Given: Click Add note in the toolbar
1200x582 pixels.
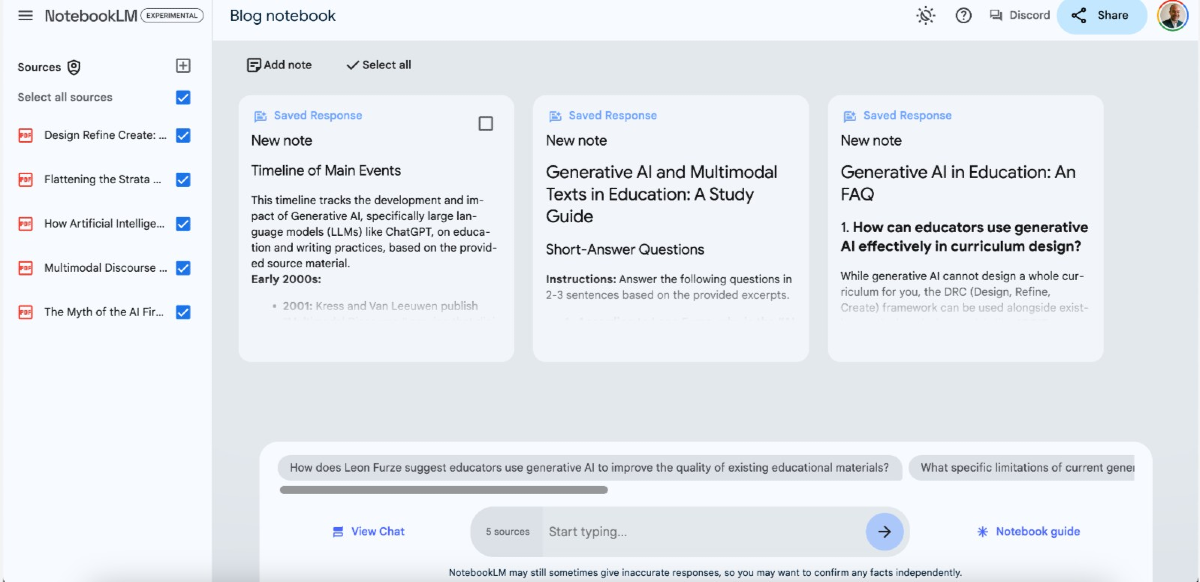Looking at the screenshot, I should 279,65.
